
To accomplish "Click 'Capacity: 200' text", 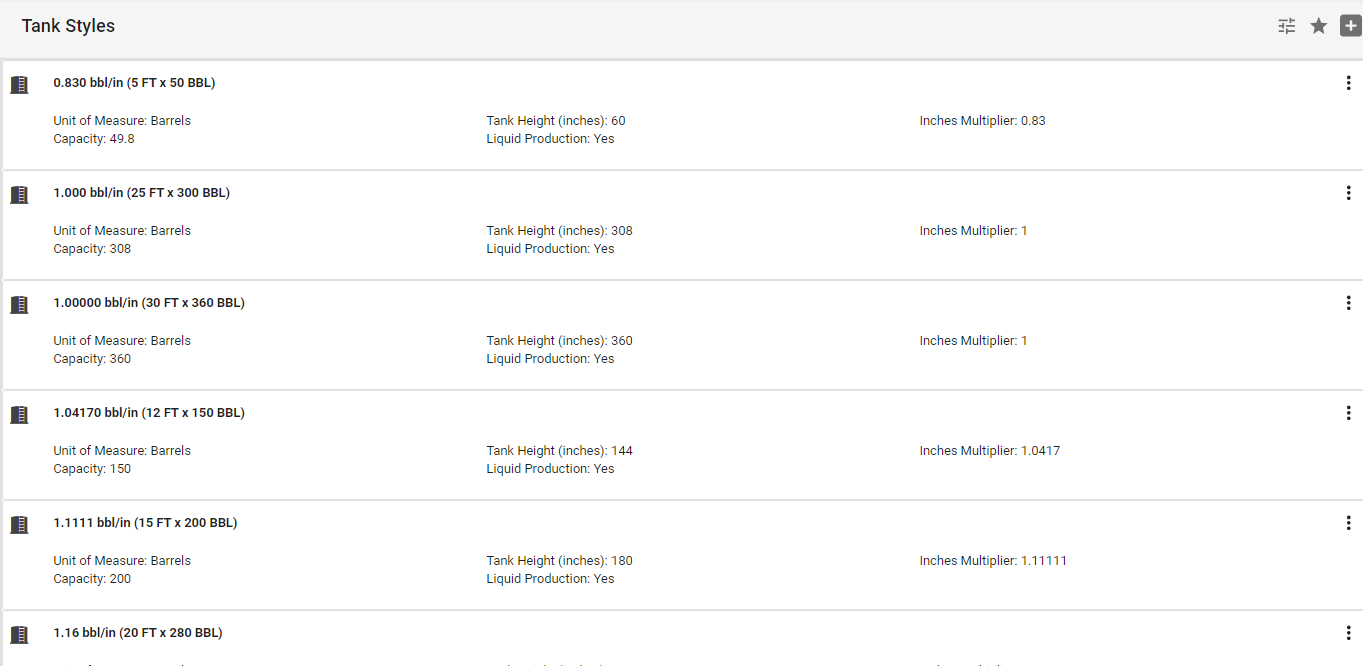I will coord(92,579).
